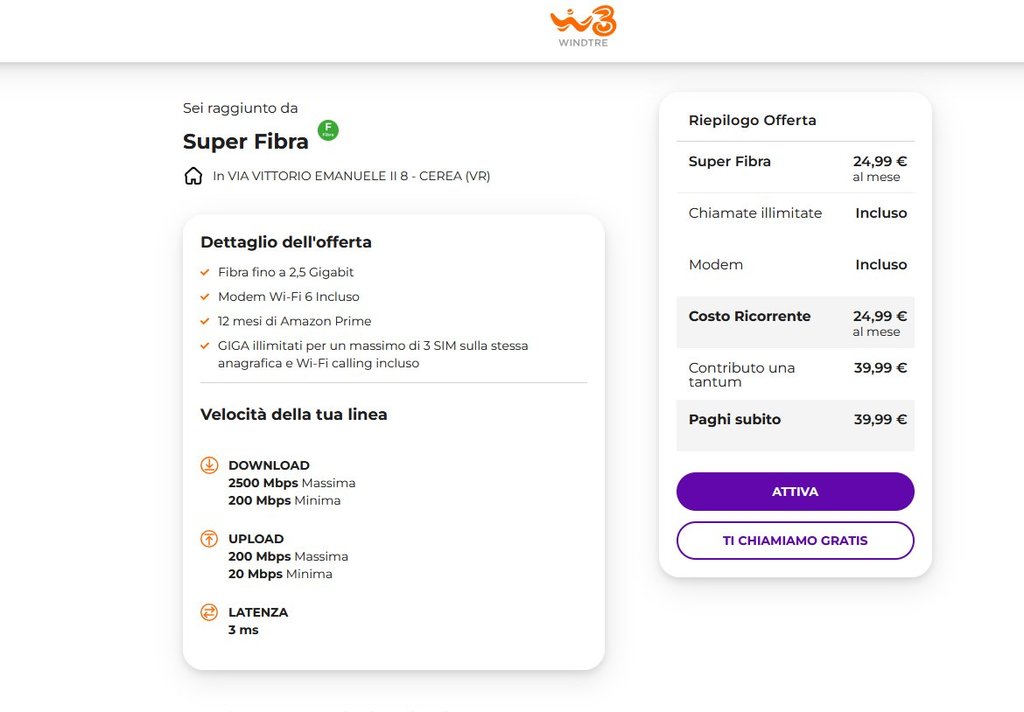
Task: Click the house address icon
Action: (193, 176)
